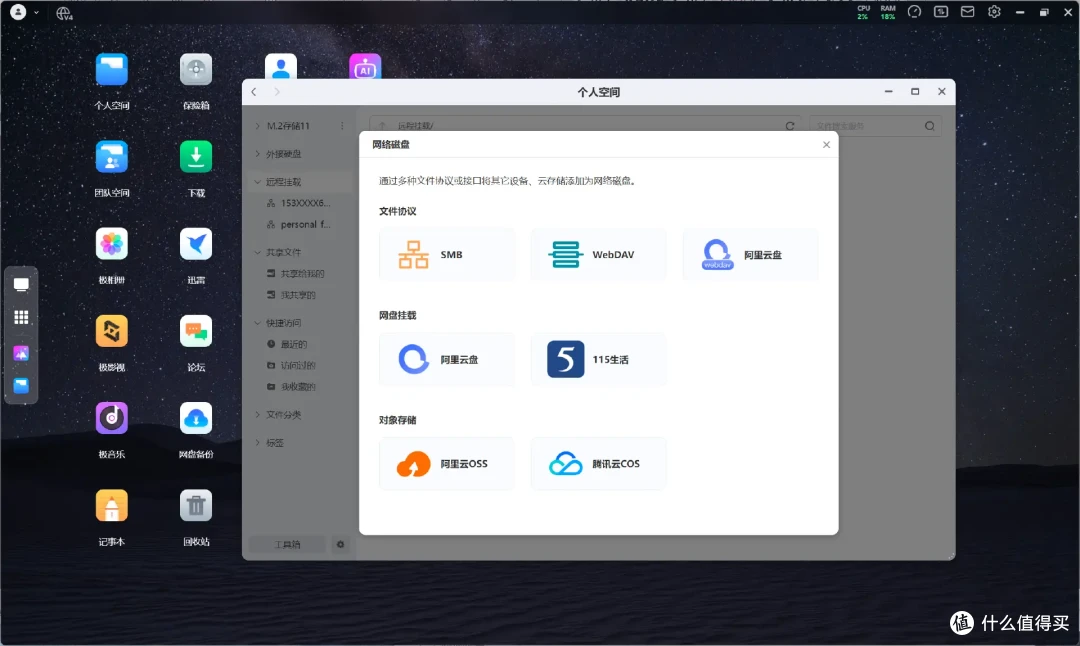This screenshot has height=646, width=1080.
Task: Close the 网络磁盘 dialog
Action: click(827, 145)
